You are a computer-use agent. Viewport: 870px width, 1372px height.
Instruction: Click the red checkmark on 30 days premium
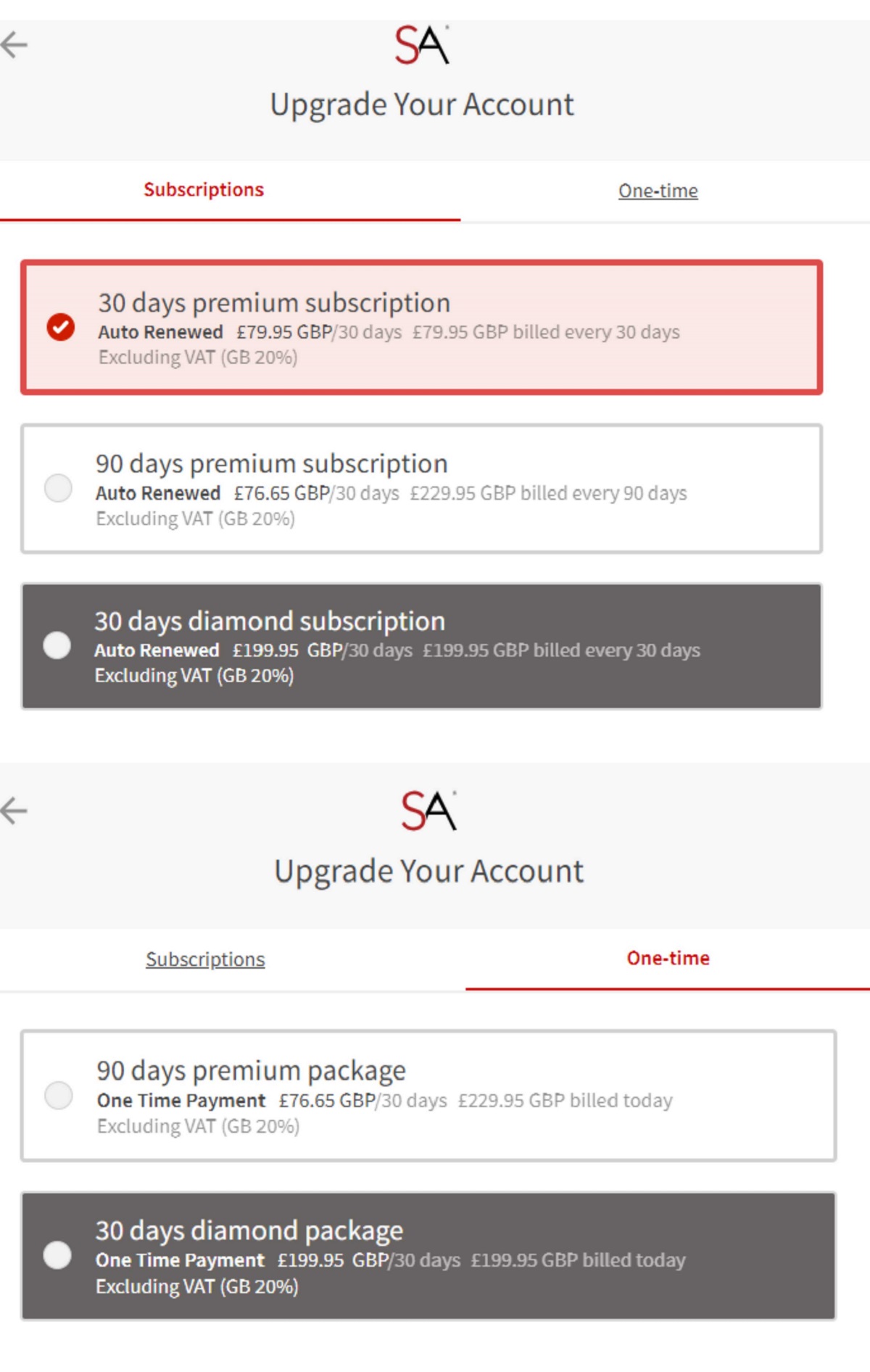[x=61, y=327]
